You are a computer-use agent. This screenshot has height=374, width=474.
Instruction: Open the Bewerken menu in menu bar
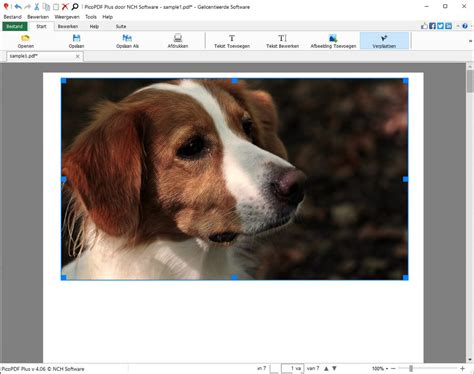[x=38, y=17]
